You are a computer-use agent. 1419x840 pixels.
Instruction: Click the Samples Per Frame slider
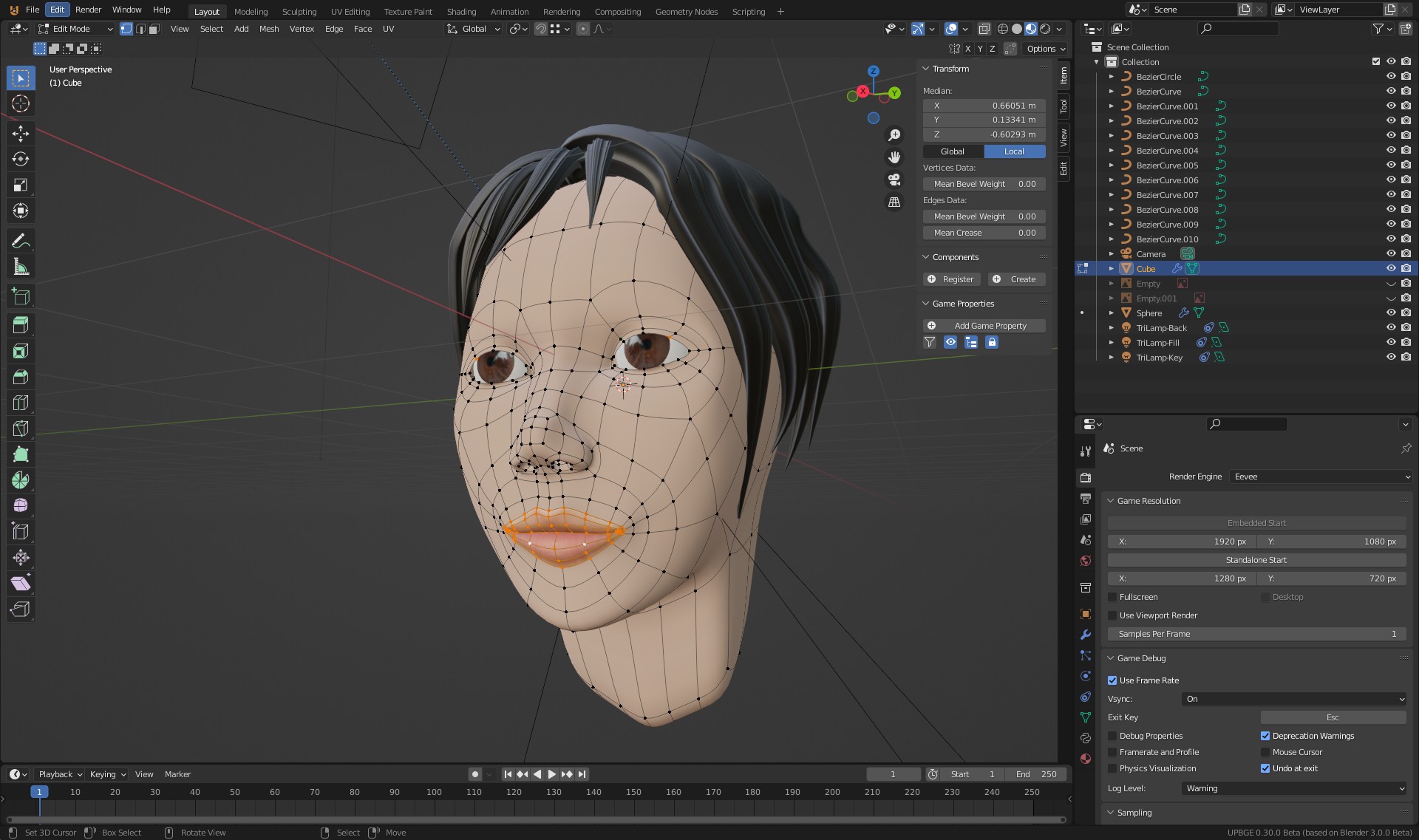[1256, 634]
